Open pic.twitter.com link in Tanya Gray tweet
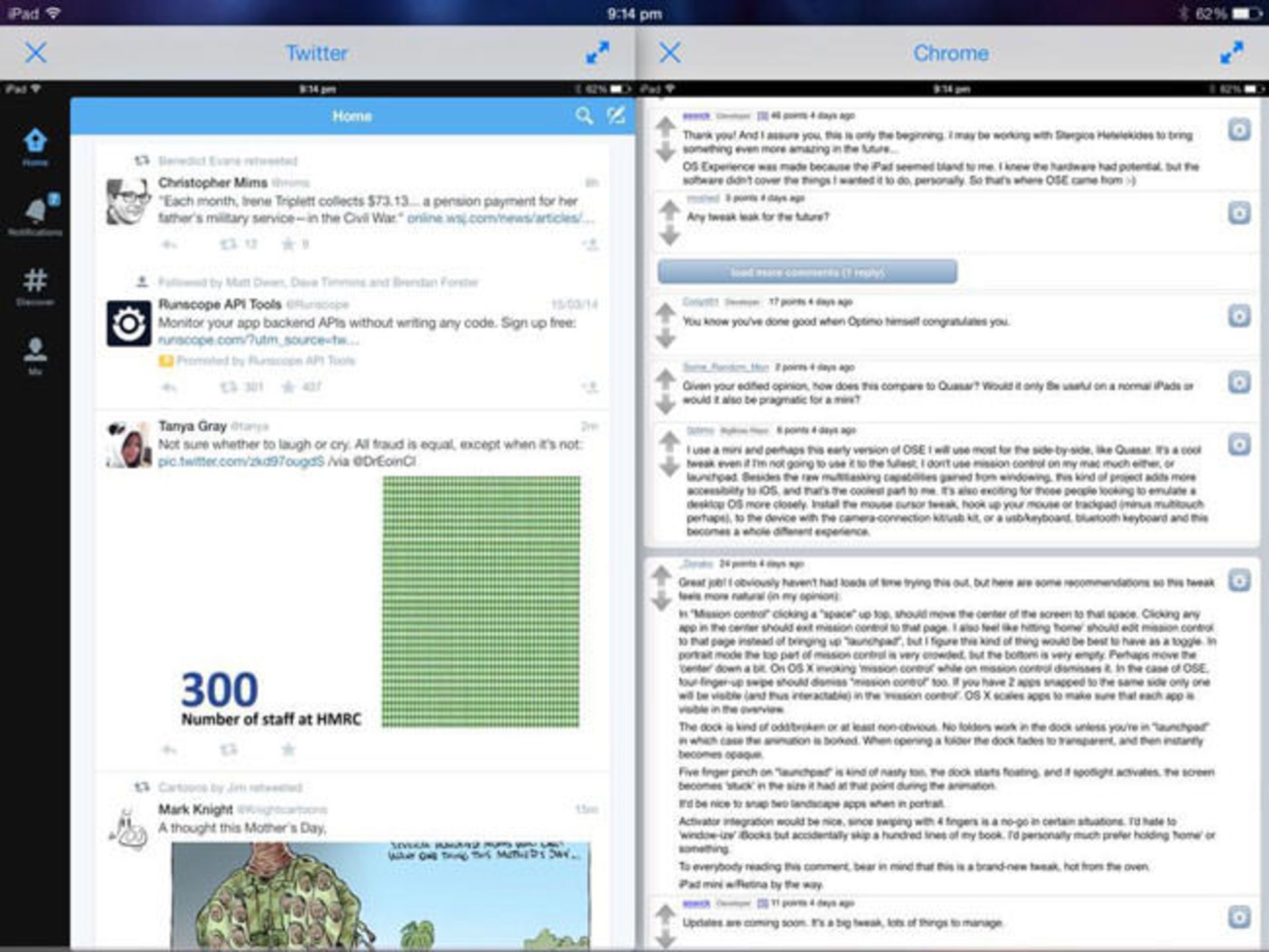Image resolution: width=1269 pixels, height=952 pixels. point(241,461)
